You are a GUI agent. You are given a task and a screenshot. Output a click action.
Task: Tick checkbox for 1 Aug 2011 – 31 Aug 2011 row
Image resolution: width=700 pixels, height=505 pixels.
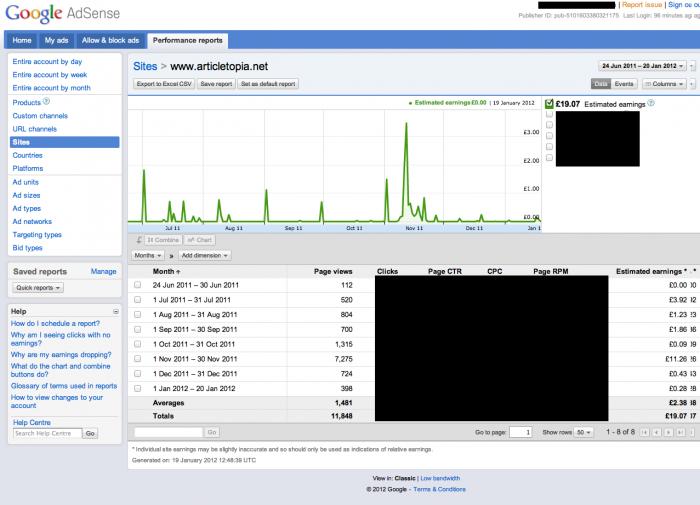tap(138, 314)
